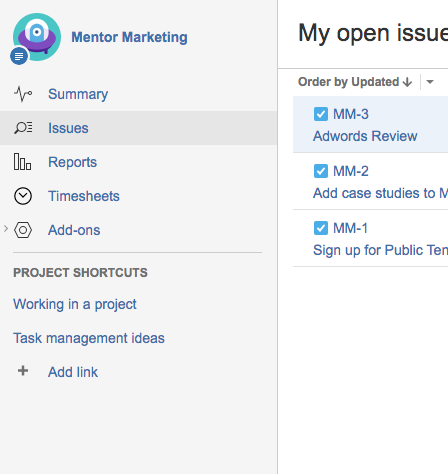Click the Summary pulse icon
The height and width of the screenshot is (474, 448).
point(23,94)
